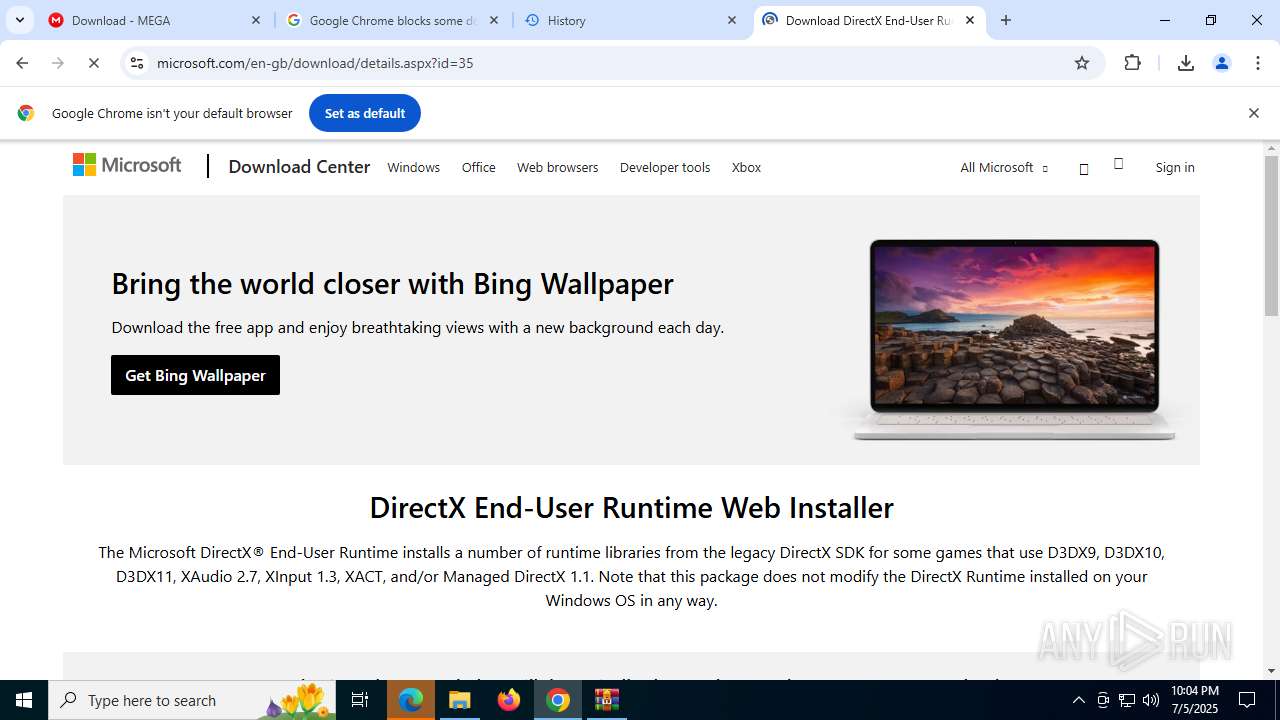
Task: Open the Office menu item
Action: click(x=478, y=167)
